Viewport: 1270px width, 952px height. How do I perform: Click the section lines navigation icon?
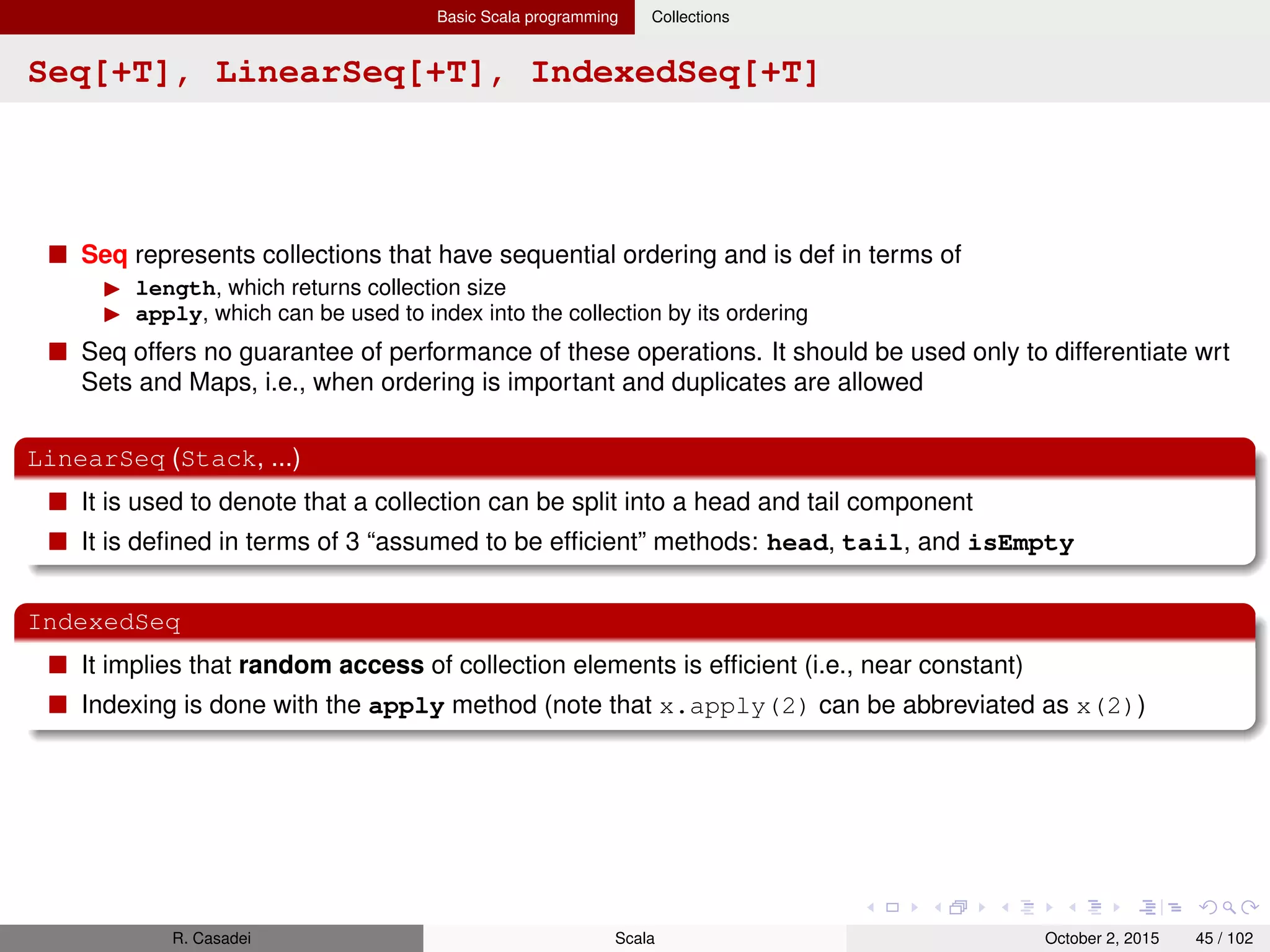(x=1095, y=907)
